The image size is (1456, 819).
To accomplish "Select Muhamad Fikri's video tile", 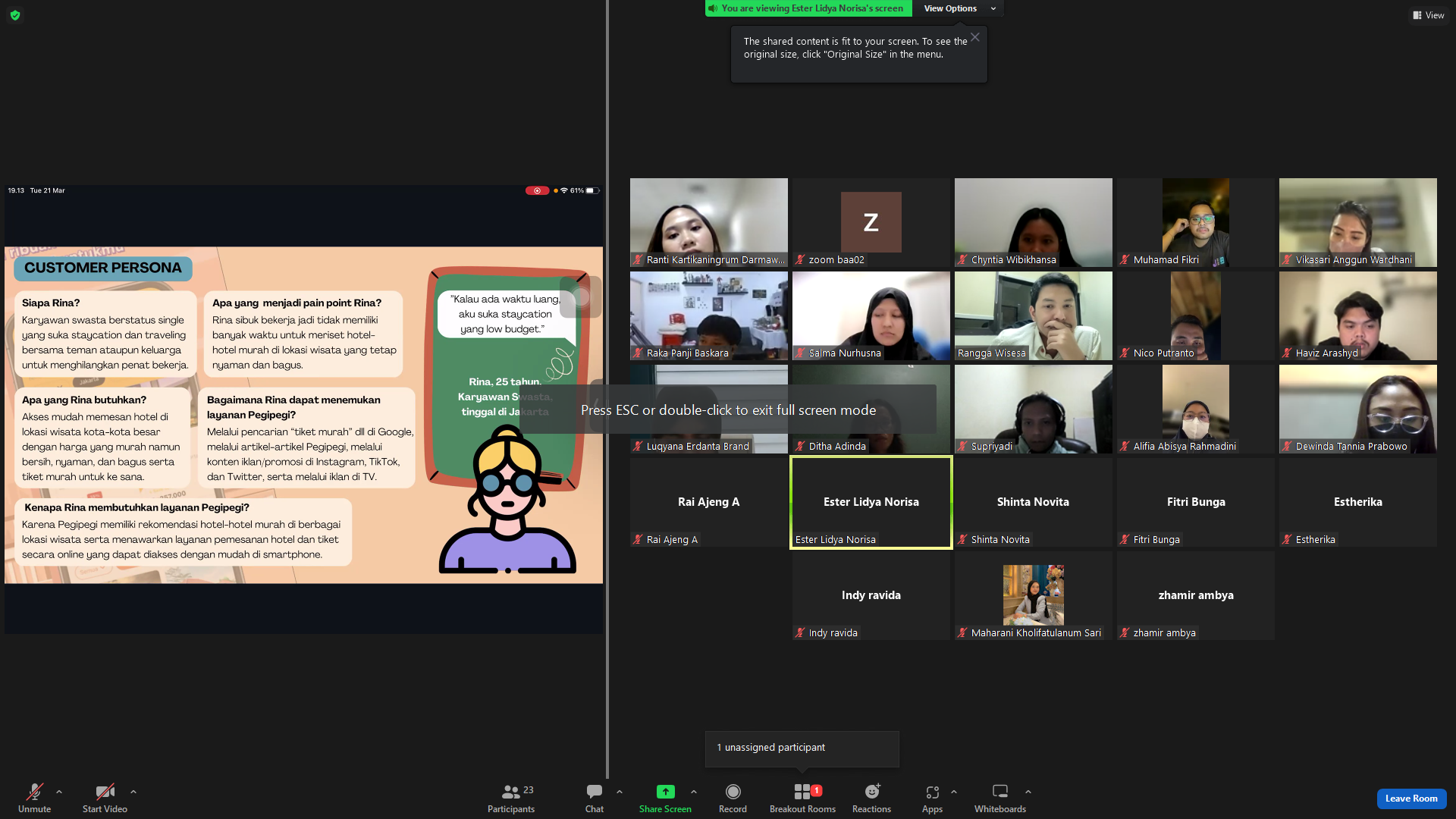I will (x=1196, y=222).
